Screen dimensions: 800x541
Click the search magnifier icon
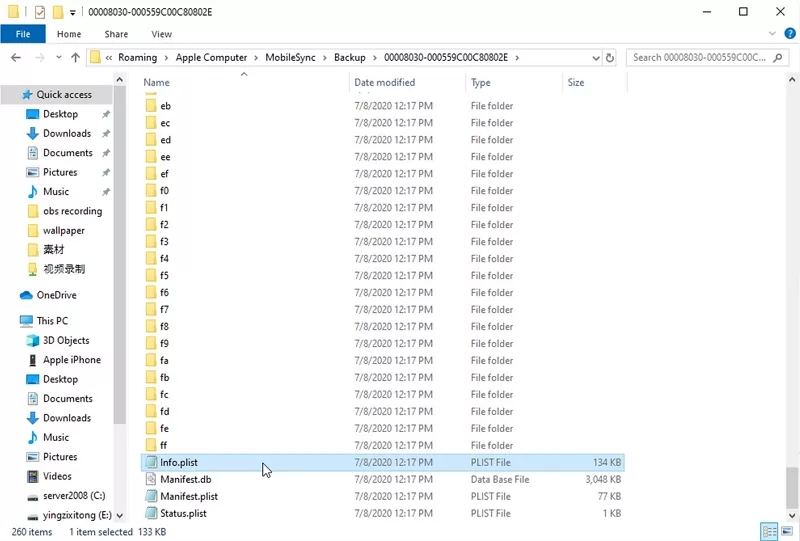(x=778, y=58)
